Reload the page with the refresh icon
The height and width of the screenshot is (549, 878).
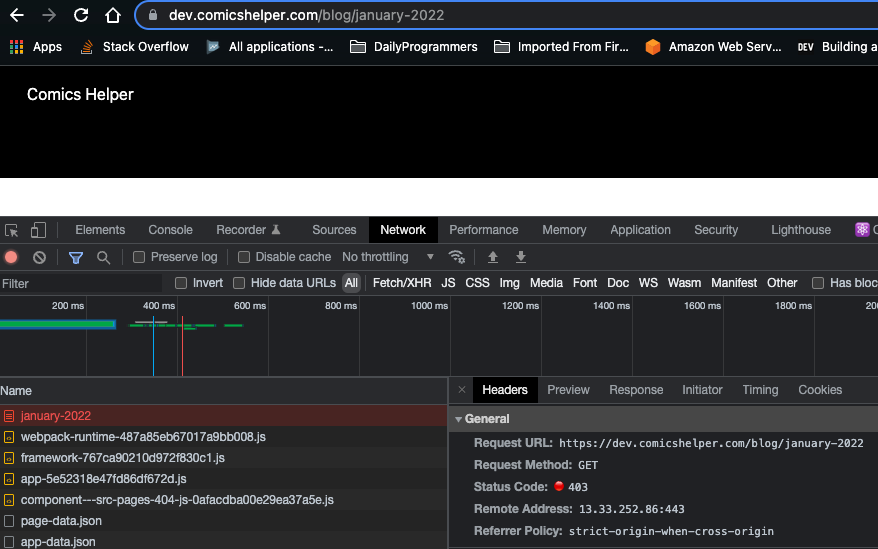point(81,15)
